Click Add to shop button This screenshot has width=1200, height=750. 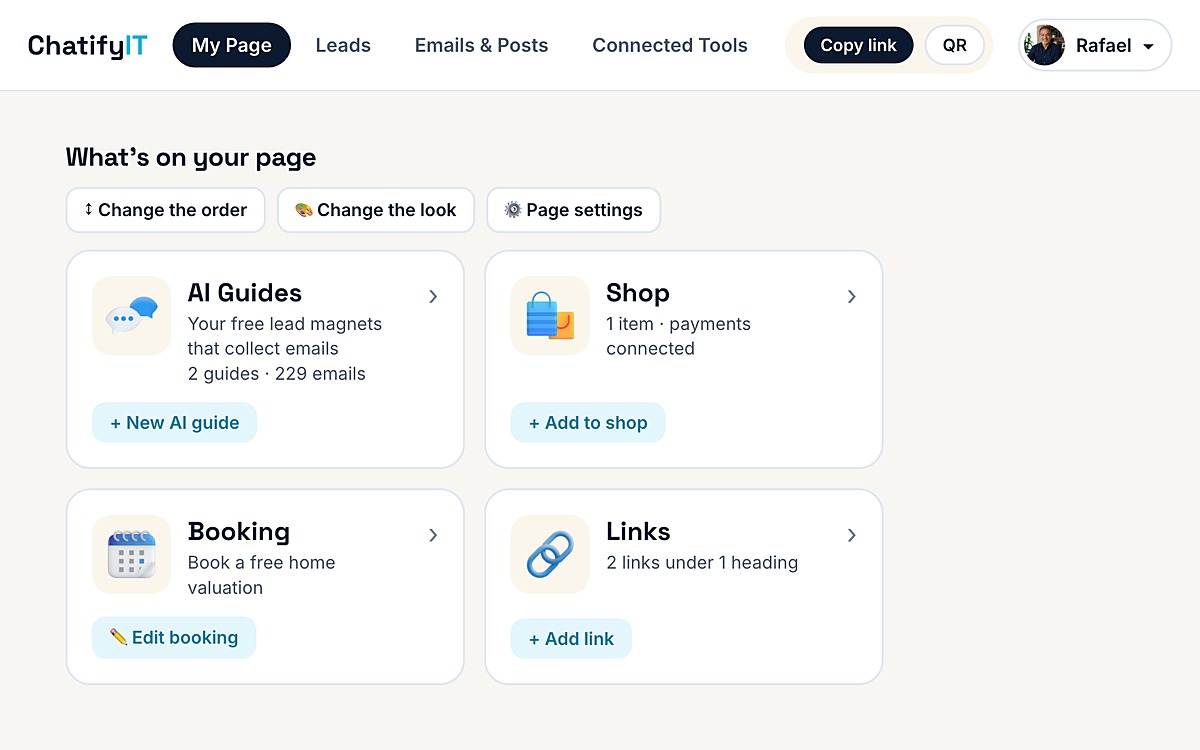tap(588, 422)
